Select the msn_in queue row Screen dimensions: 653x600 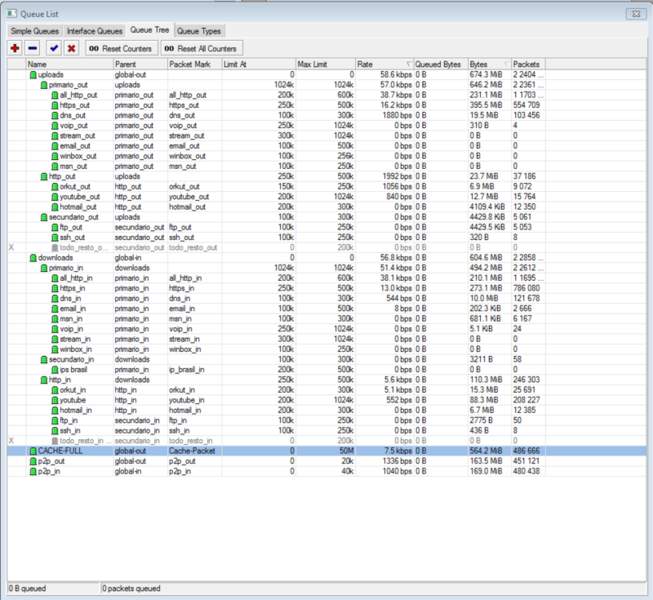pos(327,319)
